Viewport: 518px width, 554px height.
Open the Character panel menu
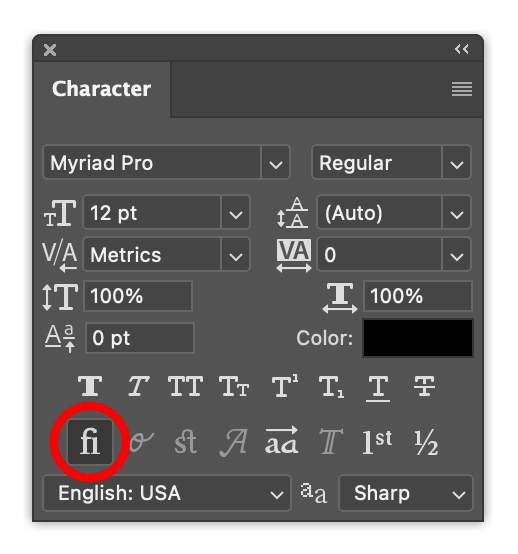pos(462,89)
